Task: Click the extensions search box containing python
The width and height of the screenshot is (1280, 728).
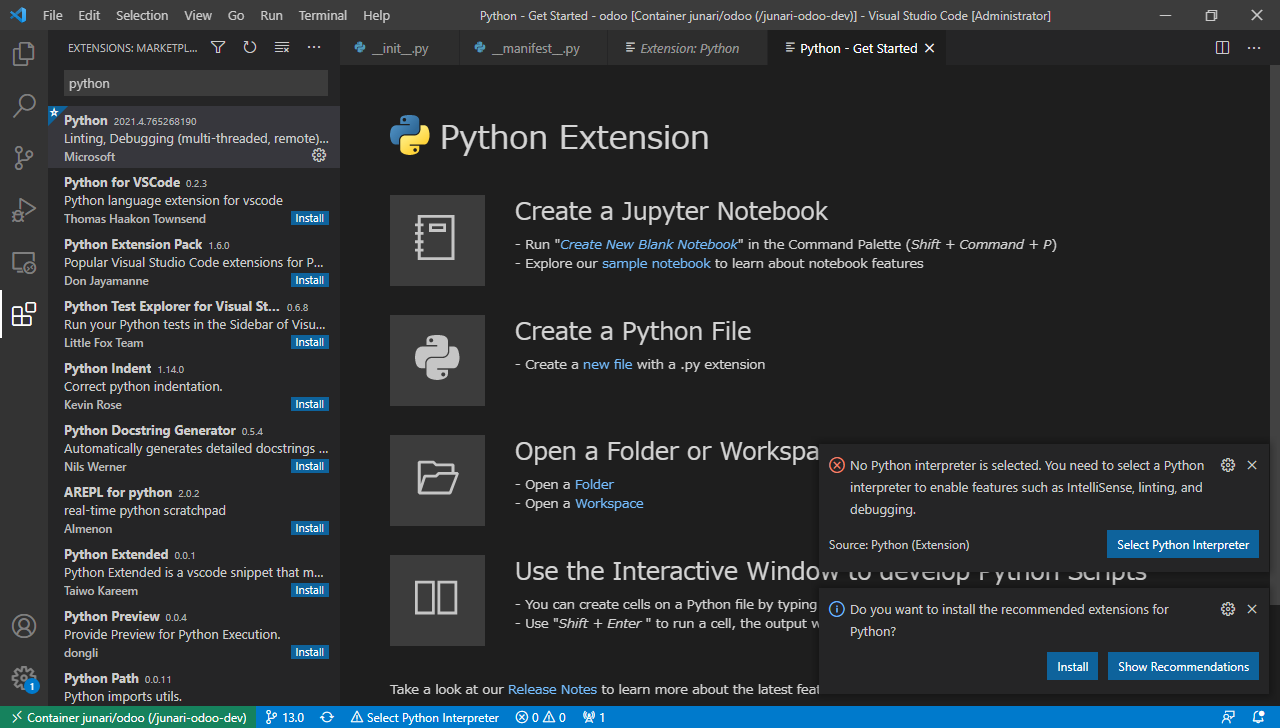Action: tap(196, 83)
